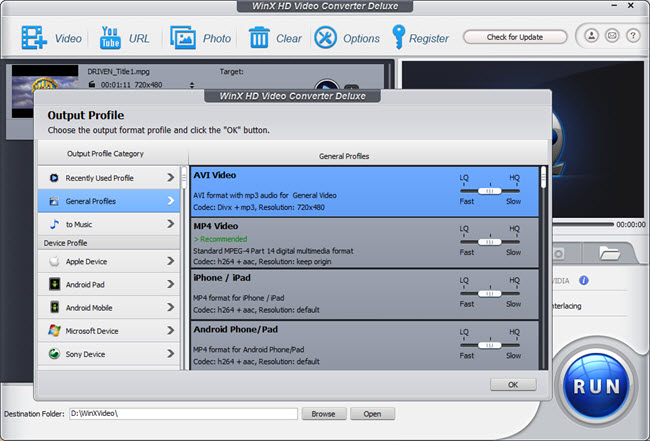
Task: Click the General Profiles category icon
Action: click(54, 201)
